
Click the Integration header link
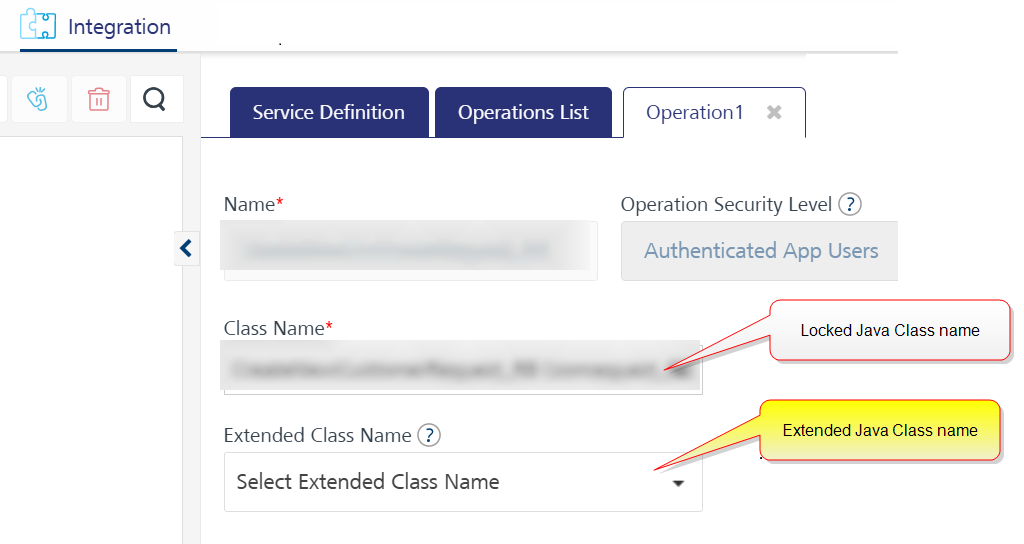pyautogui.click(x=120, y=27)
